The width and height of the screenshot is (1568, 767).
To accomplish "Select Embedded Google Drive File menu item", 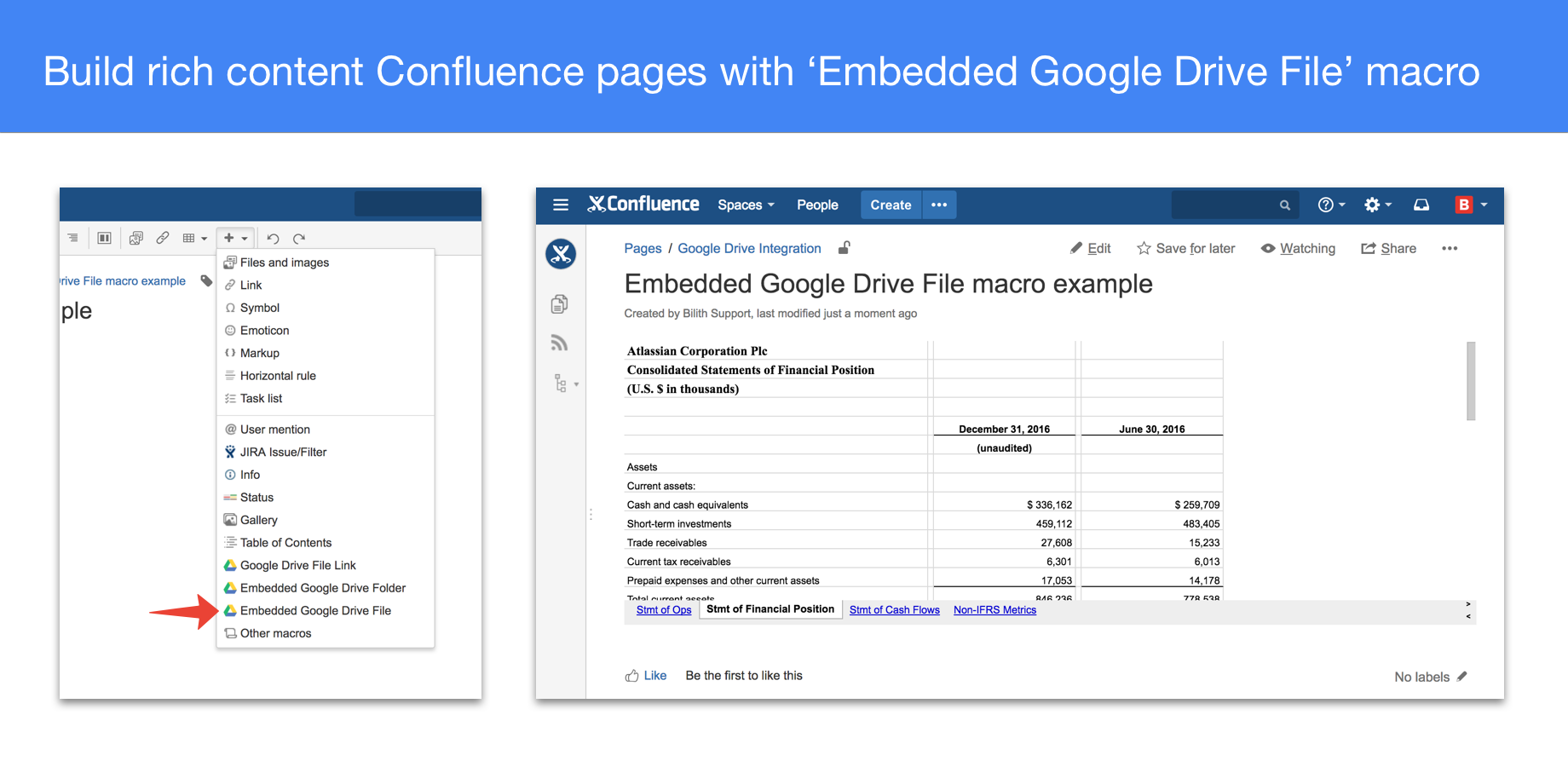I will pyautogui.click(x=315, y=610).
